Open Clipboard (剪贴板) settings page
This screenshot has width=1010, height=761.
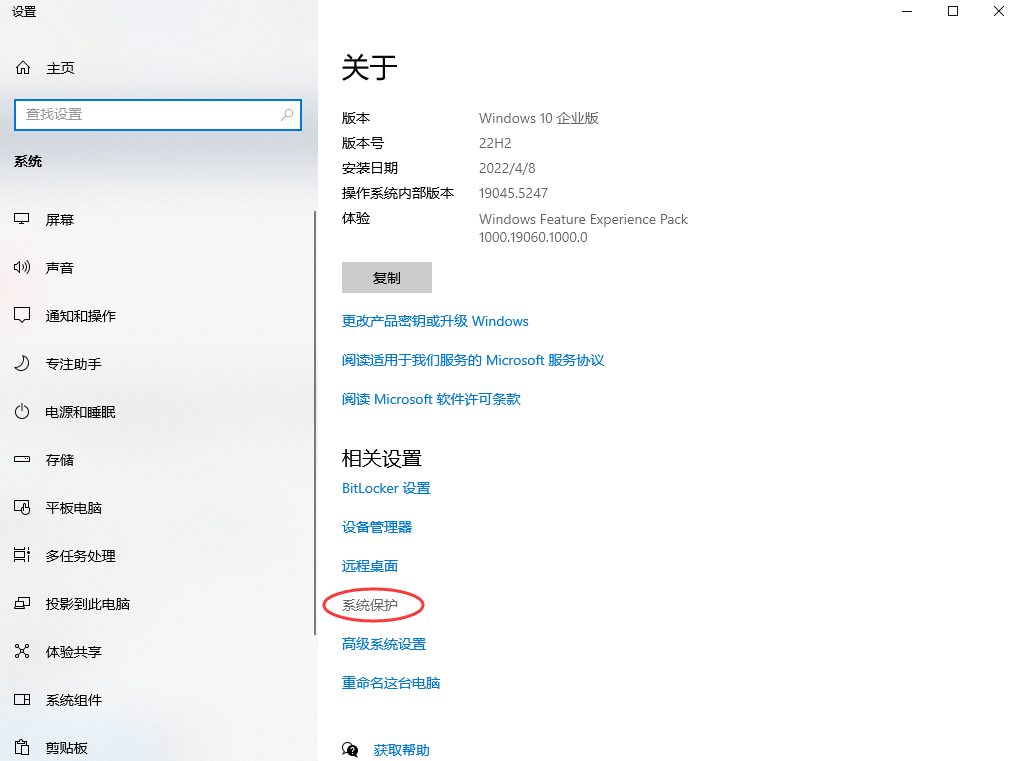[66, 748]
